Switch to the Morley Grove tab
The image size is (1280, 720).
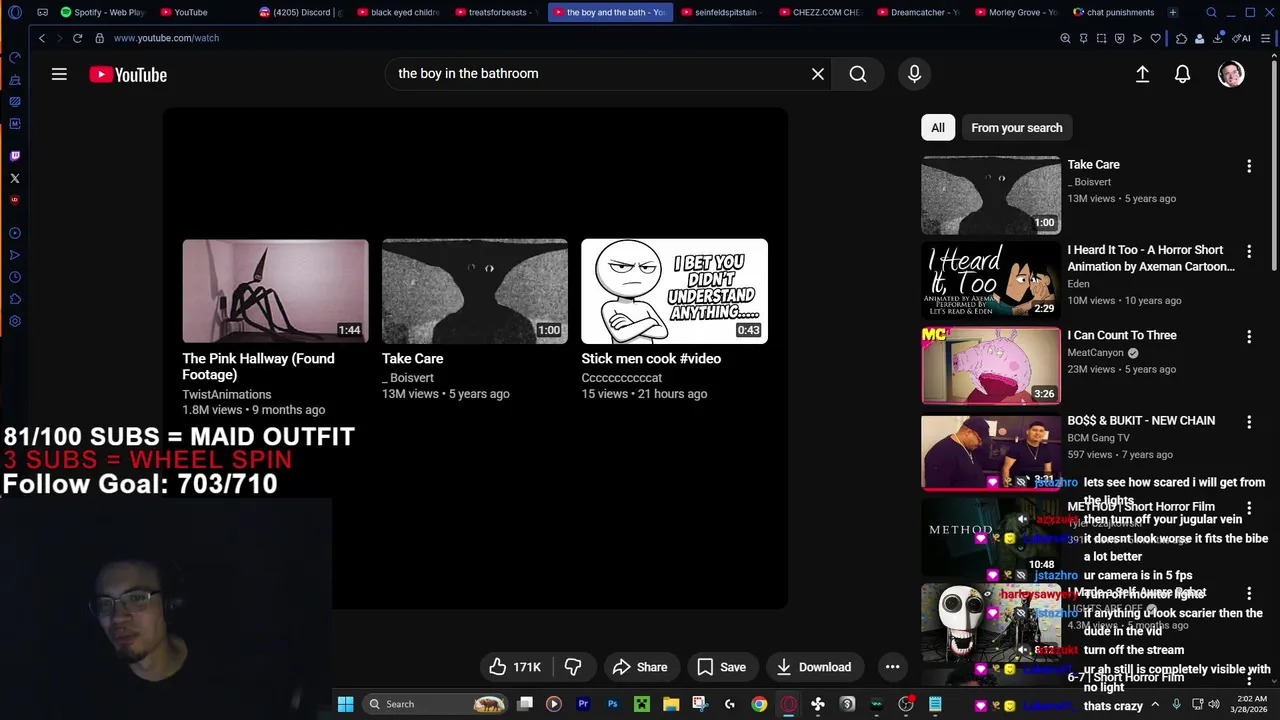[1015, 12]
